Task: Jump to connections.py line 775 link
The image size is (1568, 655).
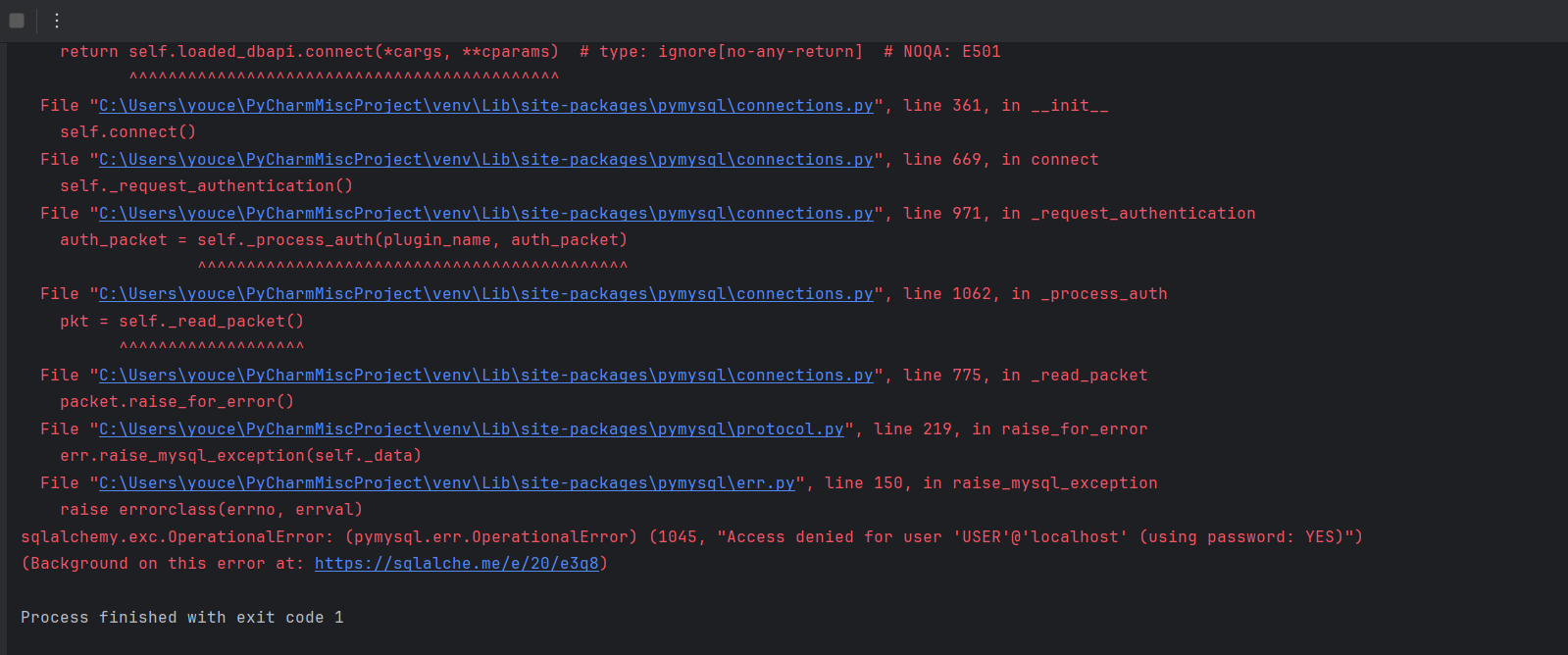Action: point(485,376)
